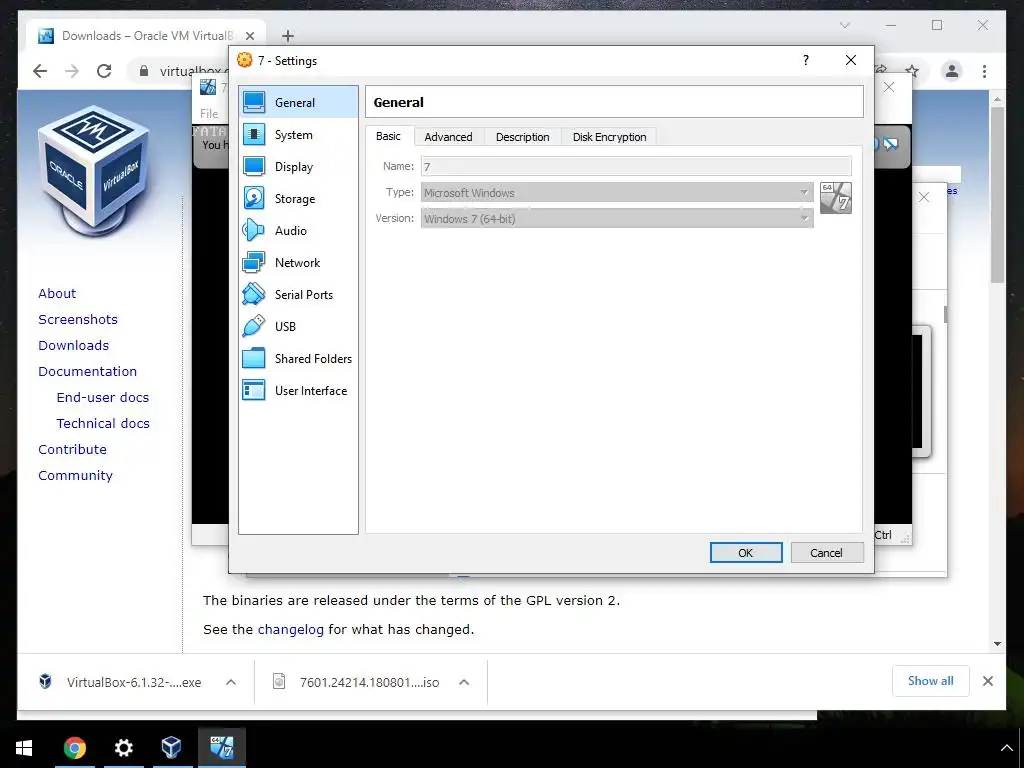
Task: Open a new browser tab
Action: tap(287, 36)
